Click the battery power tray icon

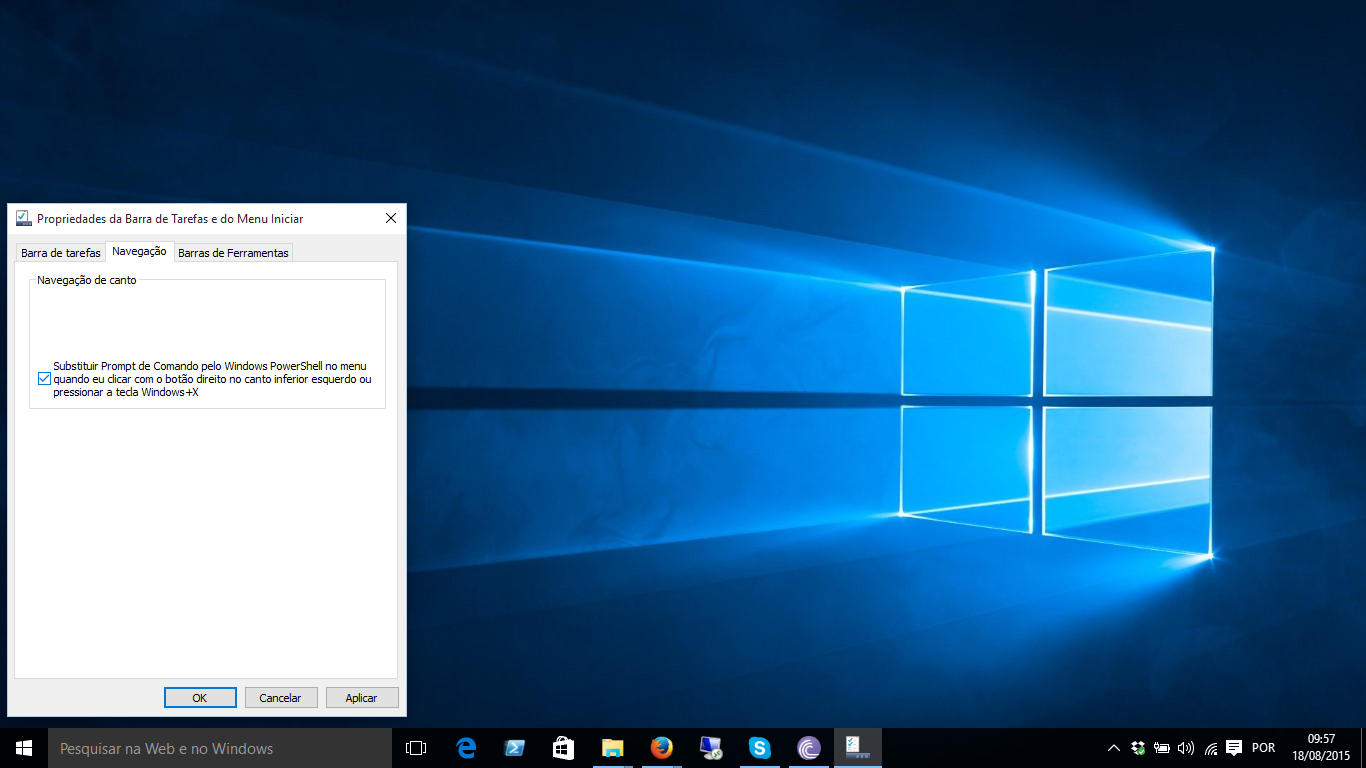tap(1162, 748)
